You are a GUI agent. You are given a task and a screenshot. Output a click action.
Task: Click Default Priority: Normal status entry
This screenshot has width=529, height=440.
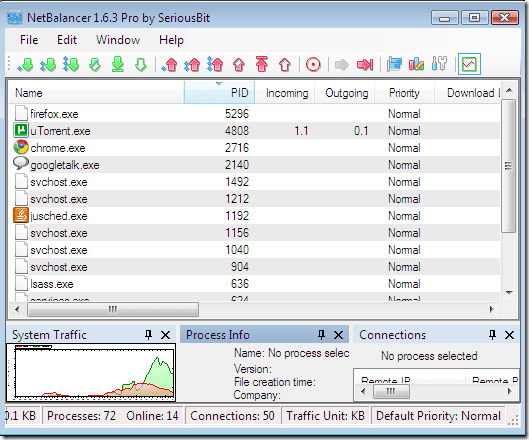438,416
